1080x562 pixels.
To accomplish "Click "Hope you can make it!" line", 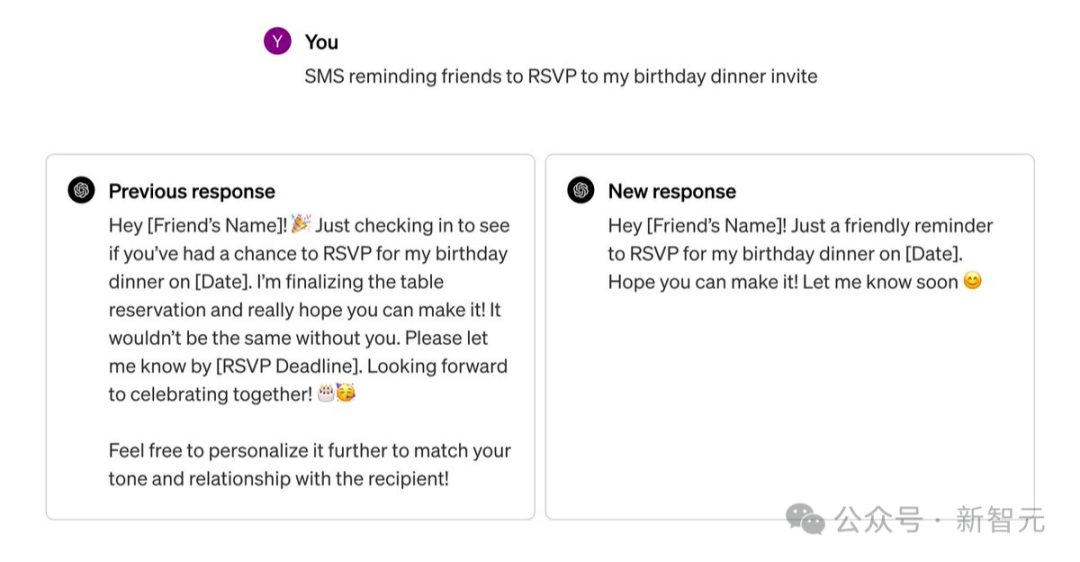I will point(702,282).
